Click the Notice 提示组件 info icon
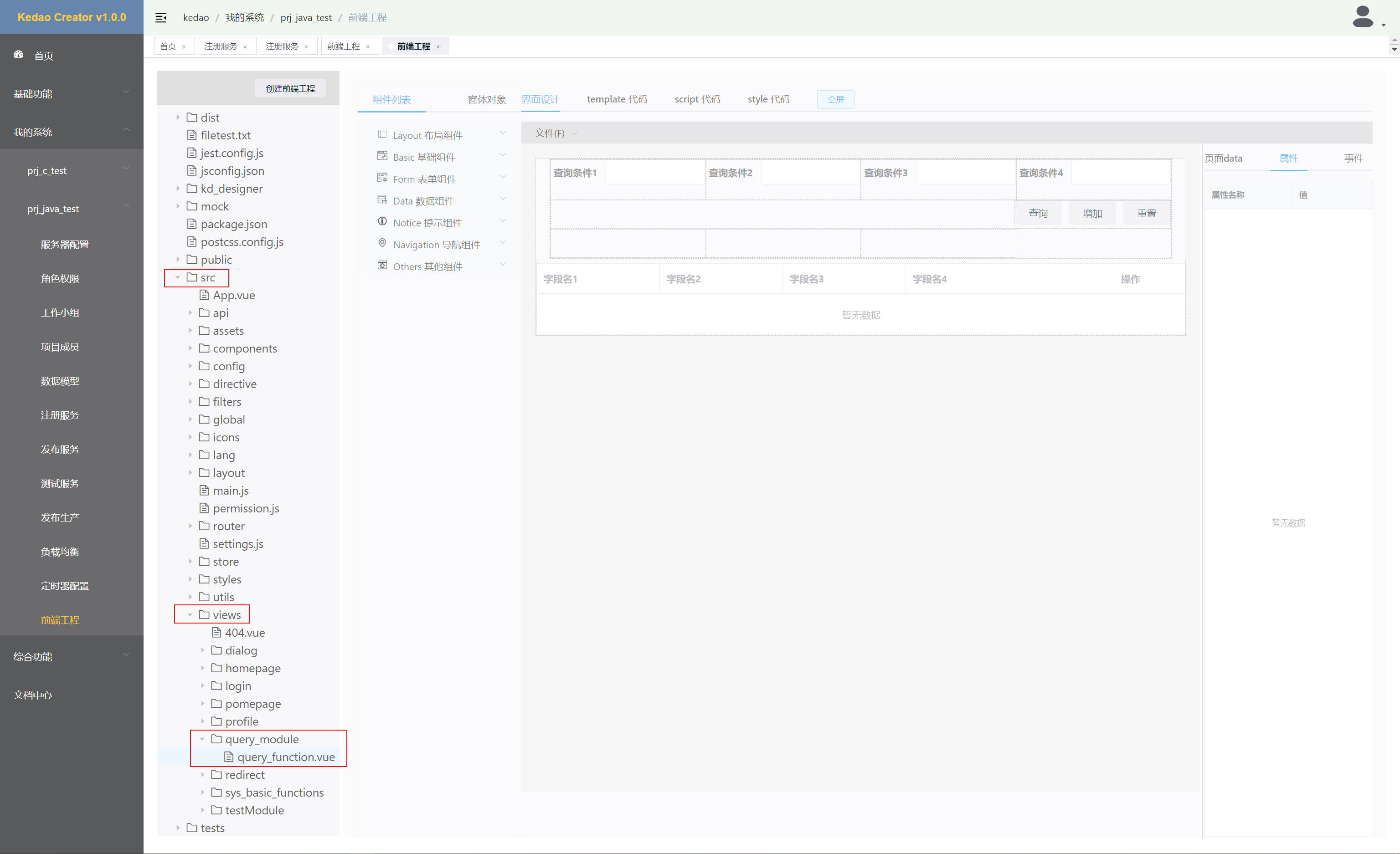This screenshot has width=1400, height=854. point(382,221)
